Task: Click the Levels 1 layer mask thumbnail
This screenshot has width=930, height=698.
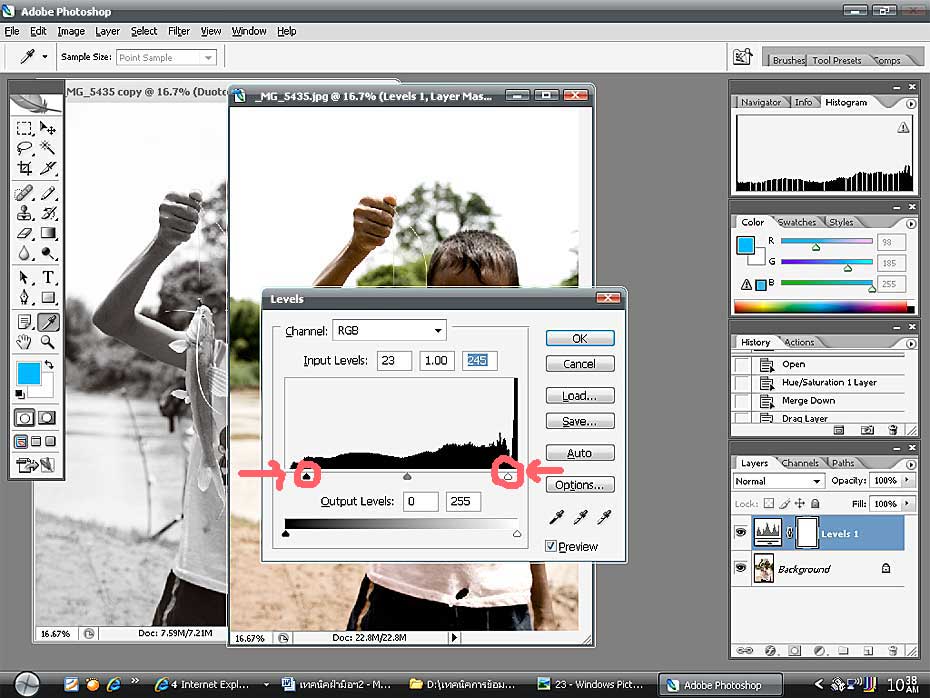Action: point(807,532)
